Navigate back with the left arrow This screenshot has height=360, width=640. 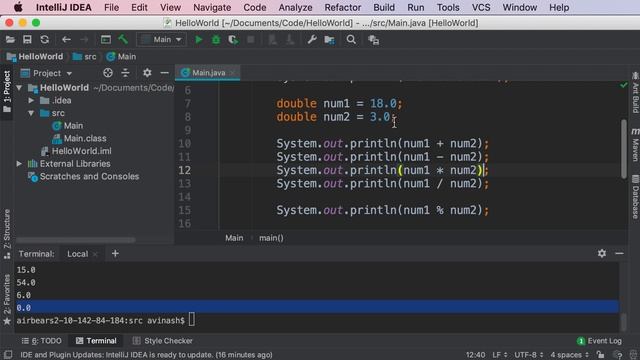click(66, 40)
